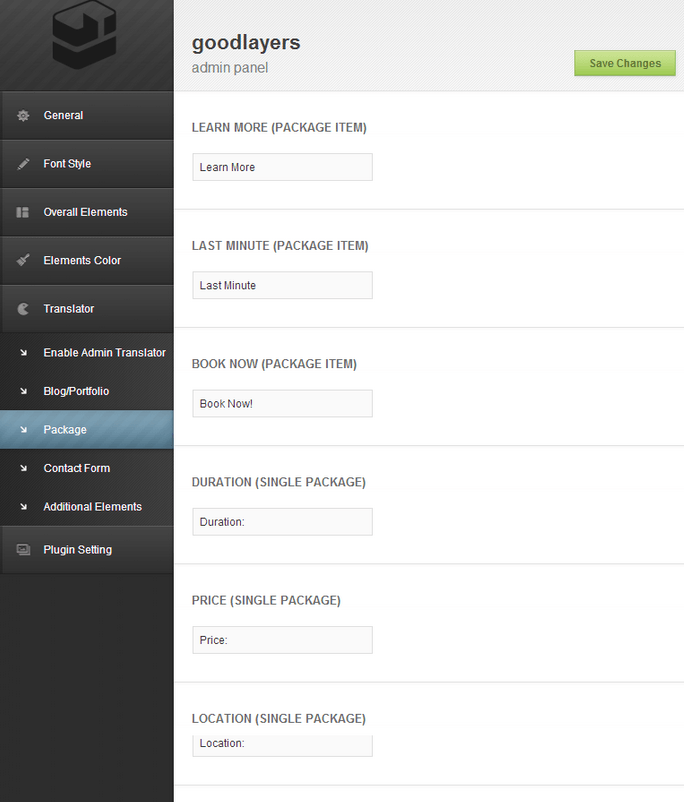
Task: Click the Translator sidebar icon
Action: [x=23, y=309]
